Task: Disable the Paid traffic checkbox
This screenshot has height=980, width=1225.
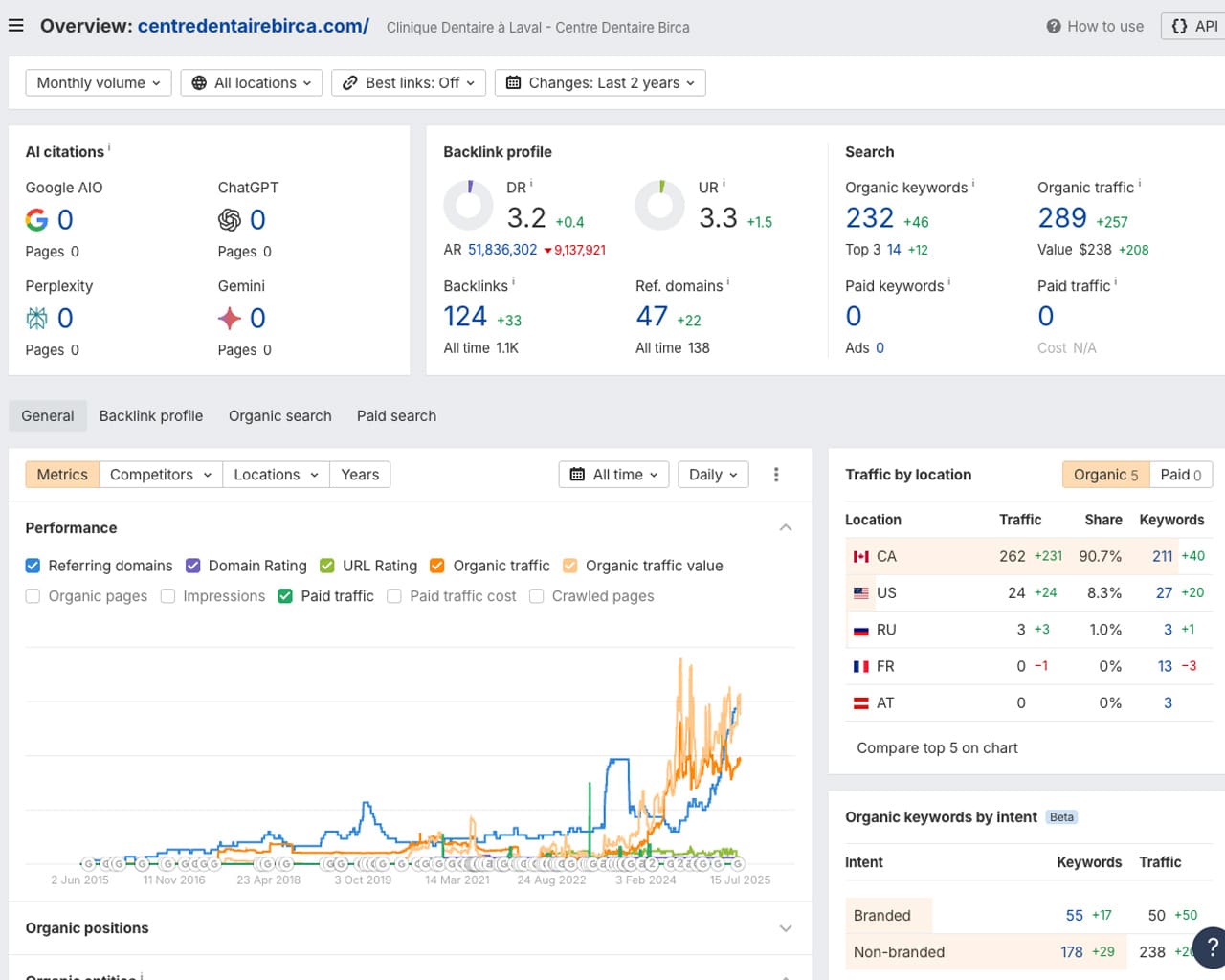Action: pyautogui.click(x=285, y=596)
